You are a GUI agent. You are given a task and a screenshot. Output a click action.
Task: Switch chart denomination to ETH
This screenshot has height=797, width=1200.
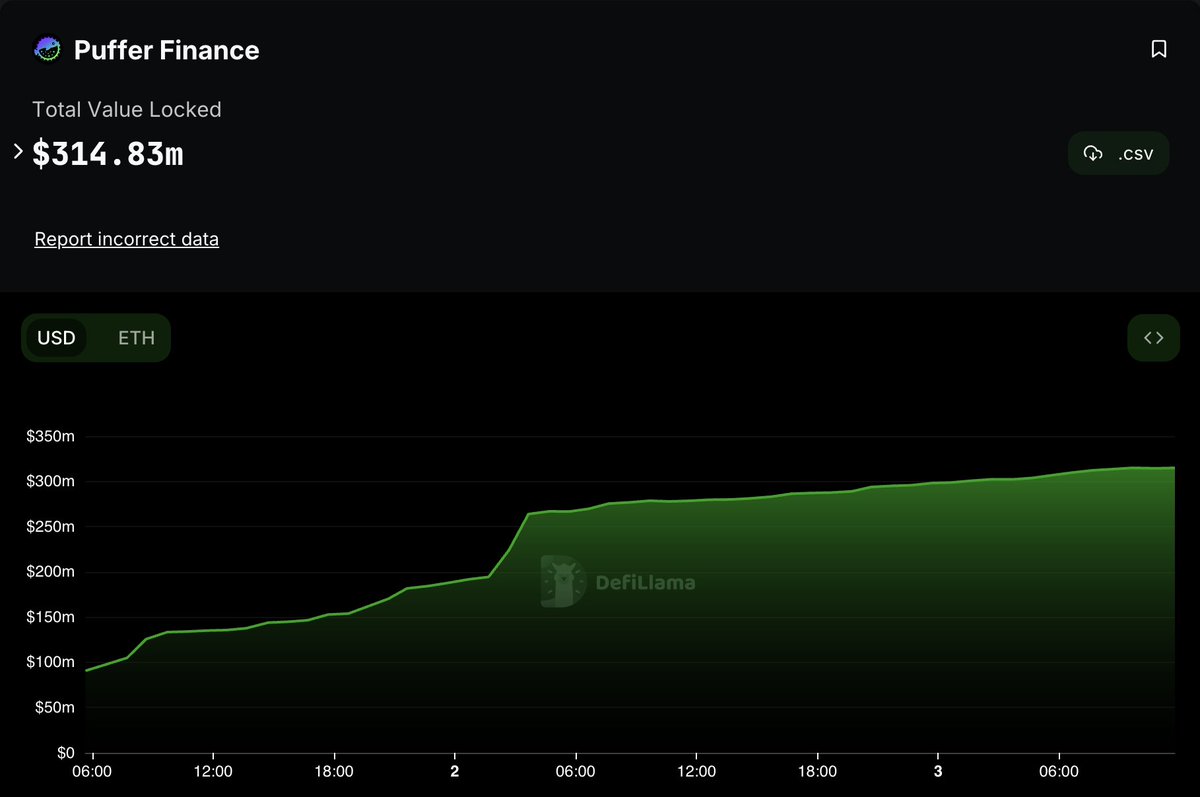tap(137, 338)
